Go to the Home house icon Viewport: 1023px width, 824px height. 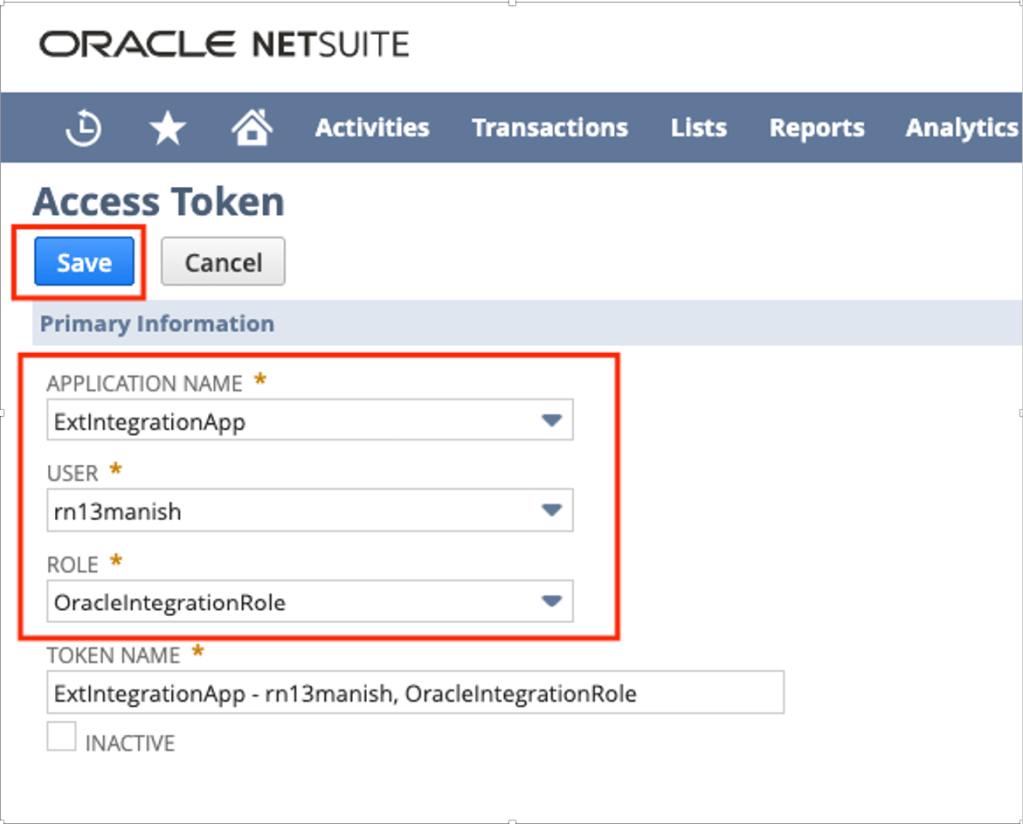(252, 128)
